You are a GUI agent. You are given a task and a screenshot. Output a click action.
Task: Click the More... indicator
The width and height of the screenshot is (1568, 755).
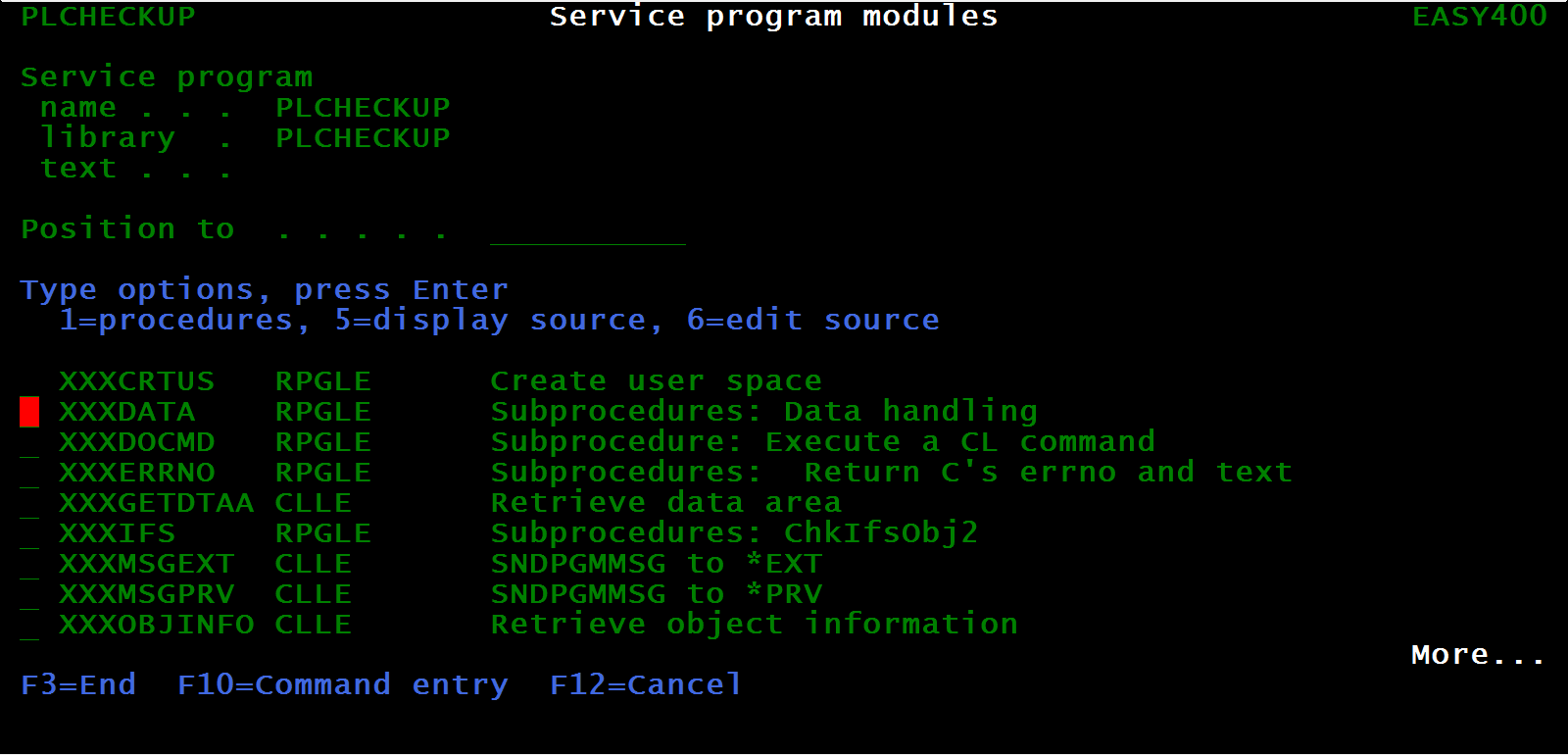click(x=1479, y=654)
